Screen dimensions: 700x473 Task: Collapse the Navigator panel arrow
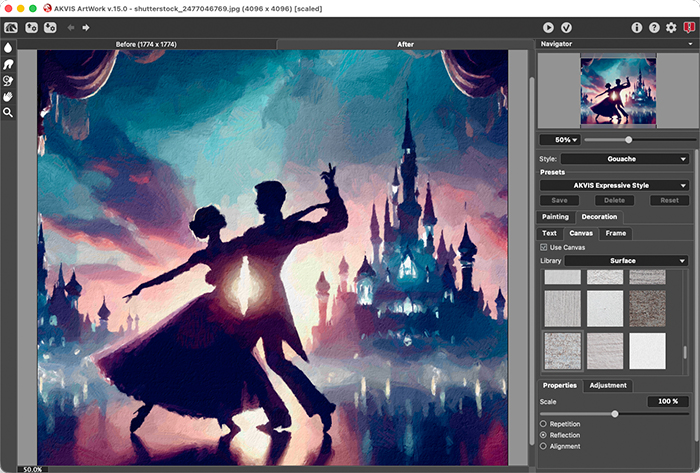[690, 44]
